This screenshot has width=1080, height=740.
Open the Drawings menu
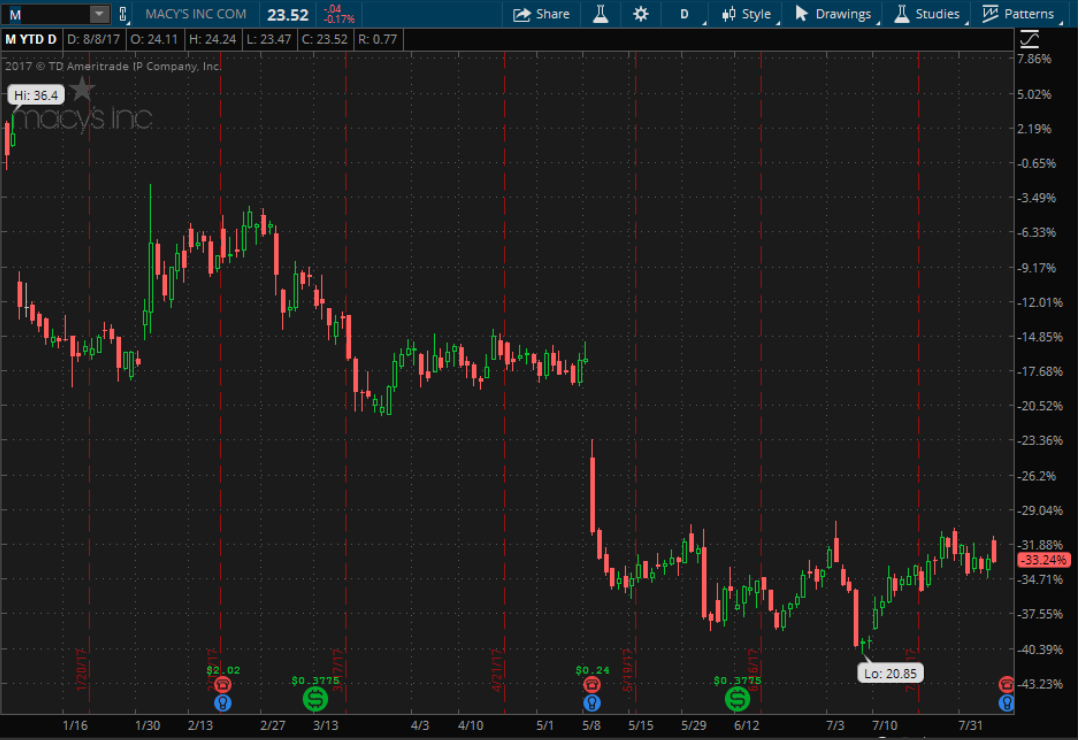(x=833, y=14)
